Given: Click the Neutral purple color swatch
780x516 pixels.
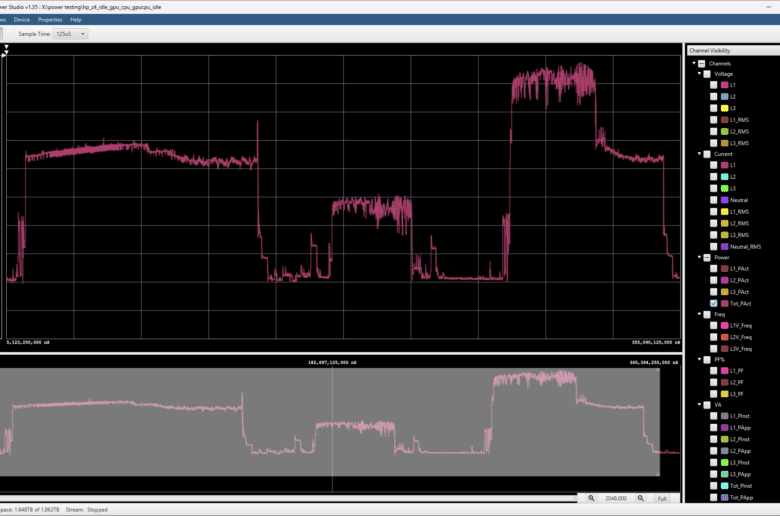Looking at the screenshot, I should 725,200.
